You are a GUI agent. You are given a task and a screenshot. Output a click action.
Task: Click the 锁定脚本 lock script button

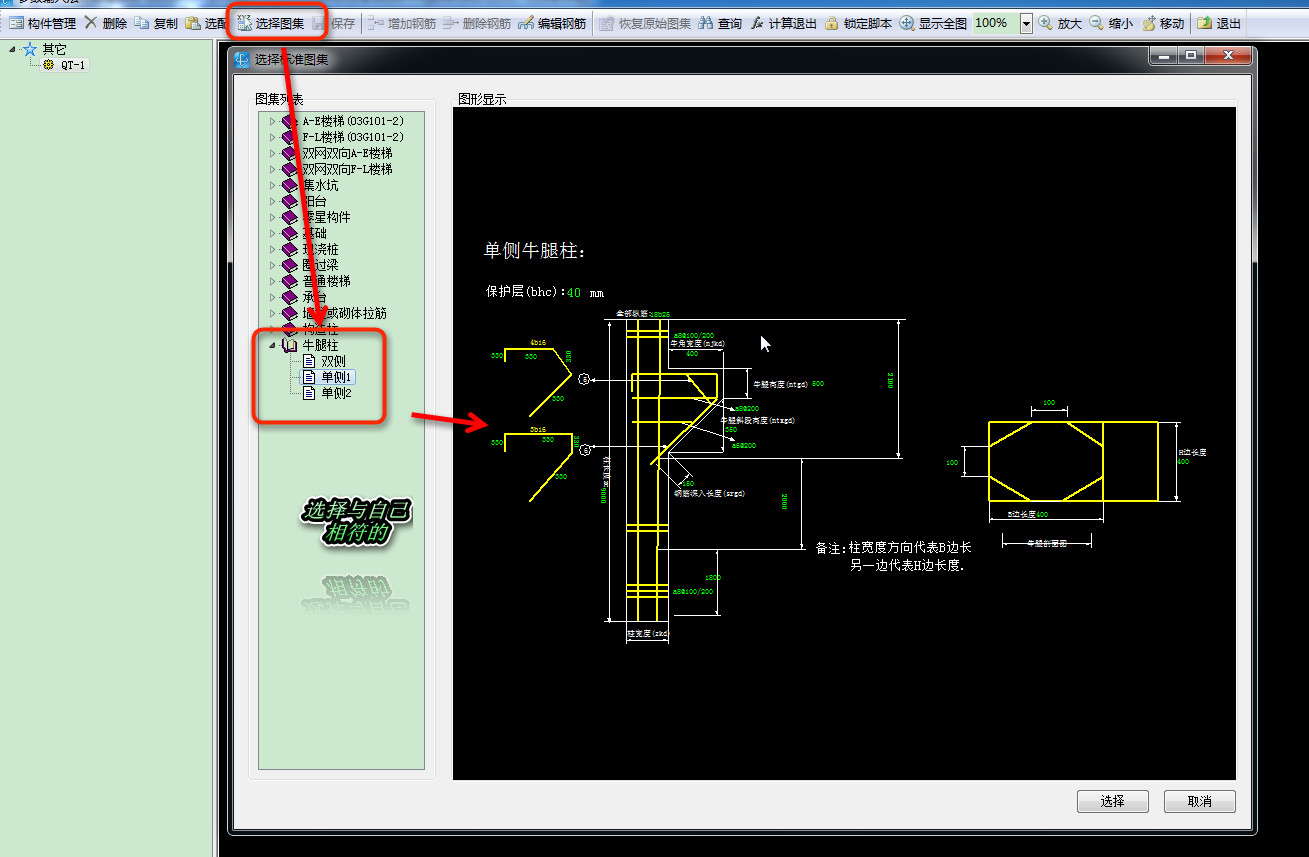858,23
